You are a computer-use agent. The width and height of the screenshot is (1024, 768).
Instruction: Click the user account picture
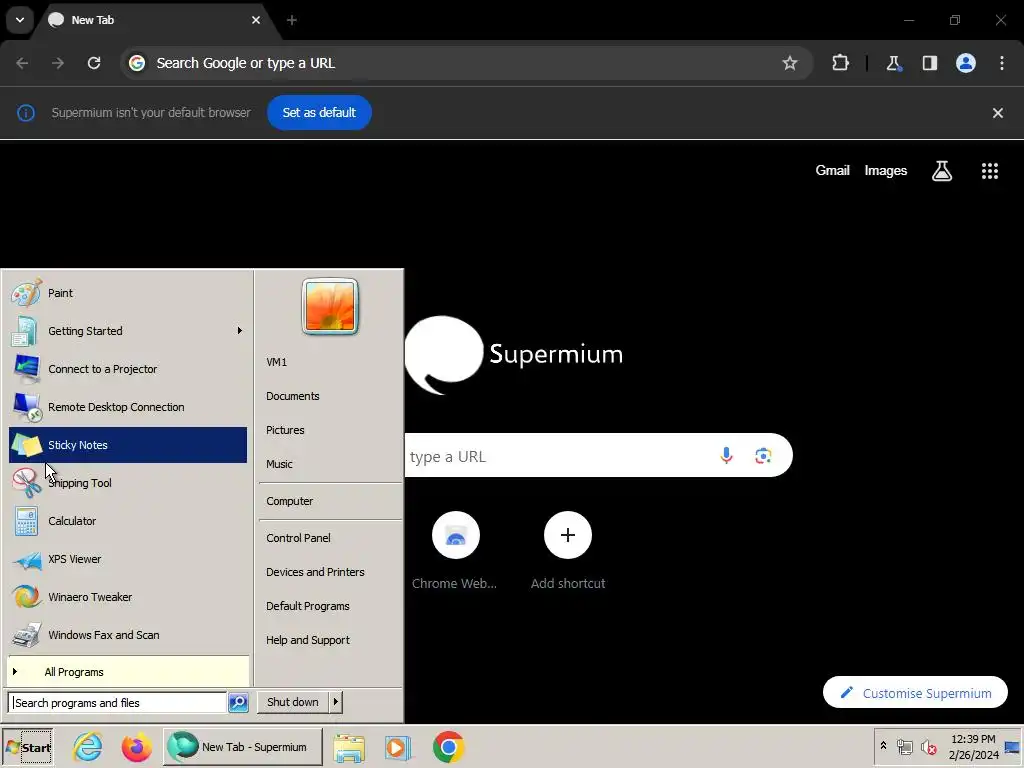[330, 306]
